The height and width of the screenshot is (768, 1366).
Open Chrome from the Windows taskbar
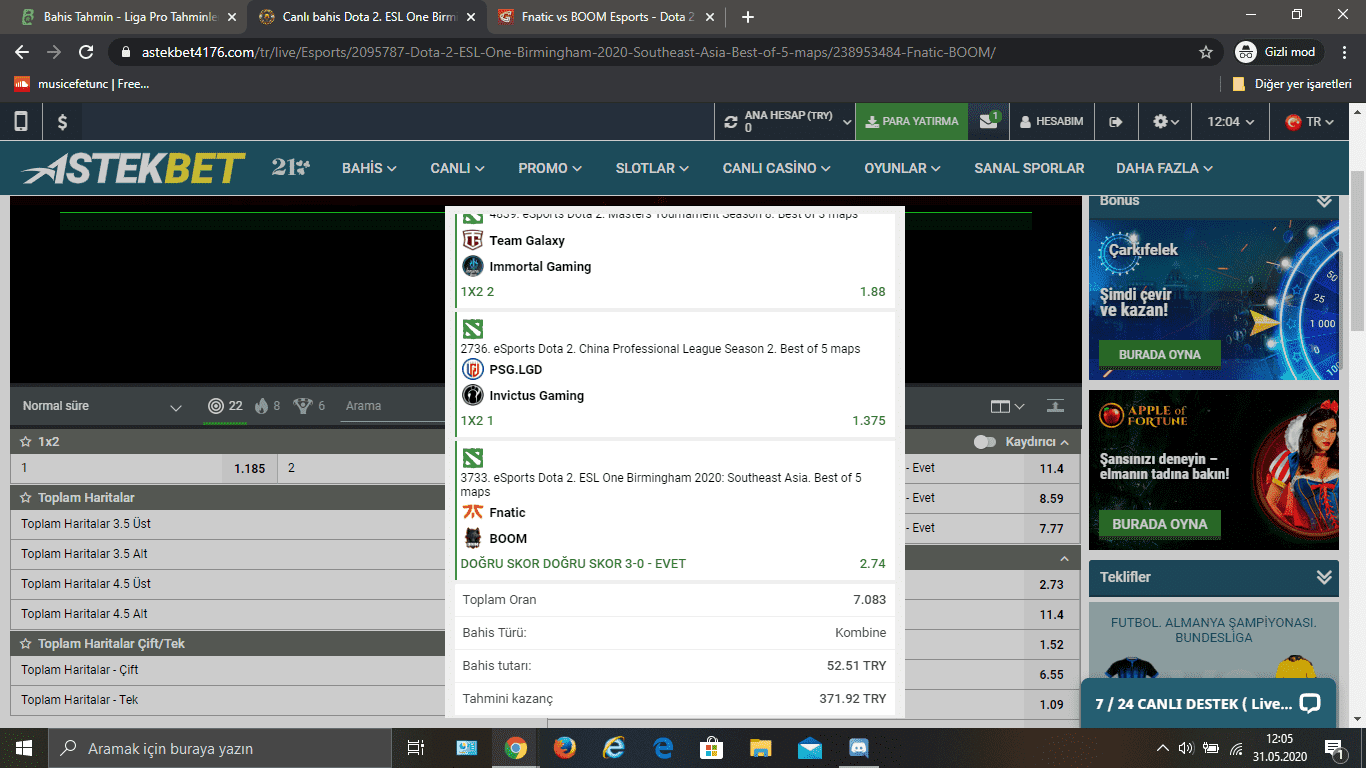(x=516, y=748)
